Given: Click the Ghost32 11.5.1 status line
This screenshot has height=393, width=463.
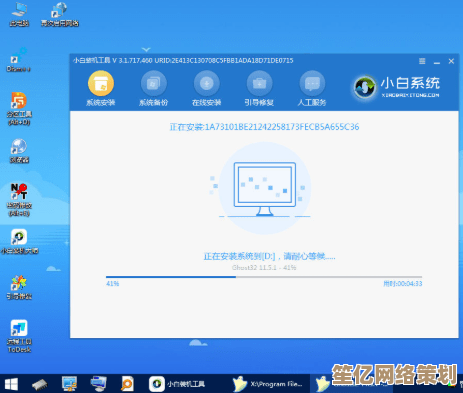Looking at the screenshot, I should tap(264, 267).
